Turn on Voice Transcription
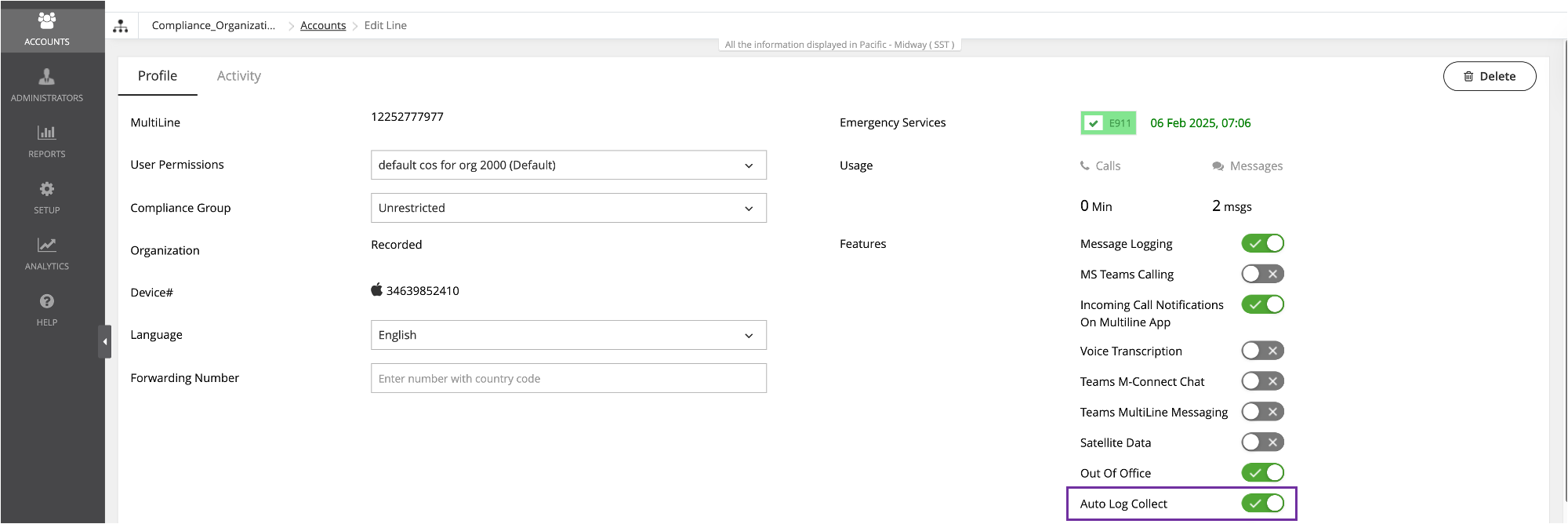Viewport: 1568px width, 524px height. click(x=1262, y=351)
